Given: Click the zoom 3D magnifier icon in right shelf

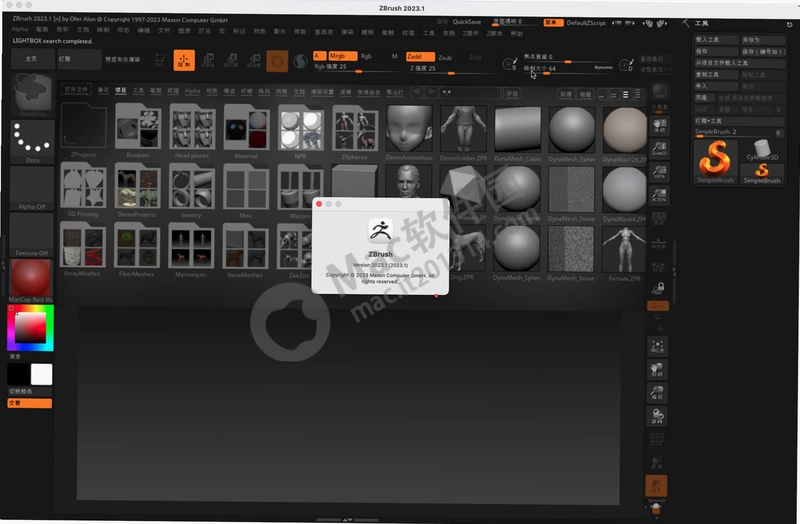Looking at the screenshot, I should pos(657,393).
